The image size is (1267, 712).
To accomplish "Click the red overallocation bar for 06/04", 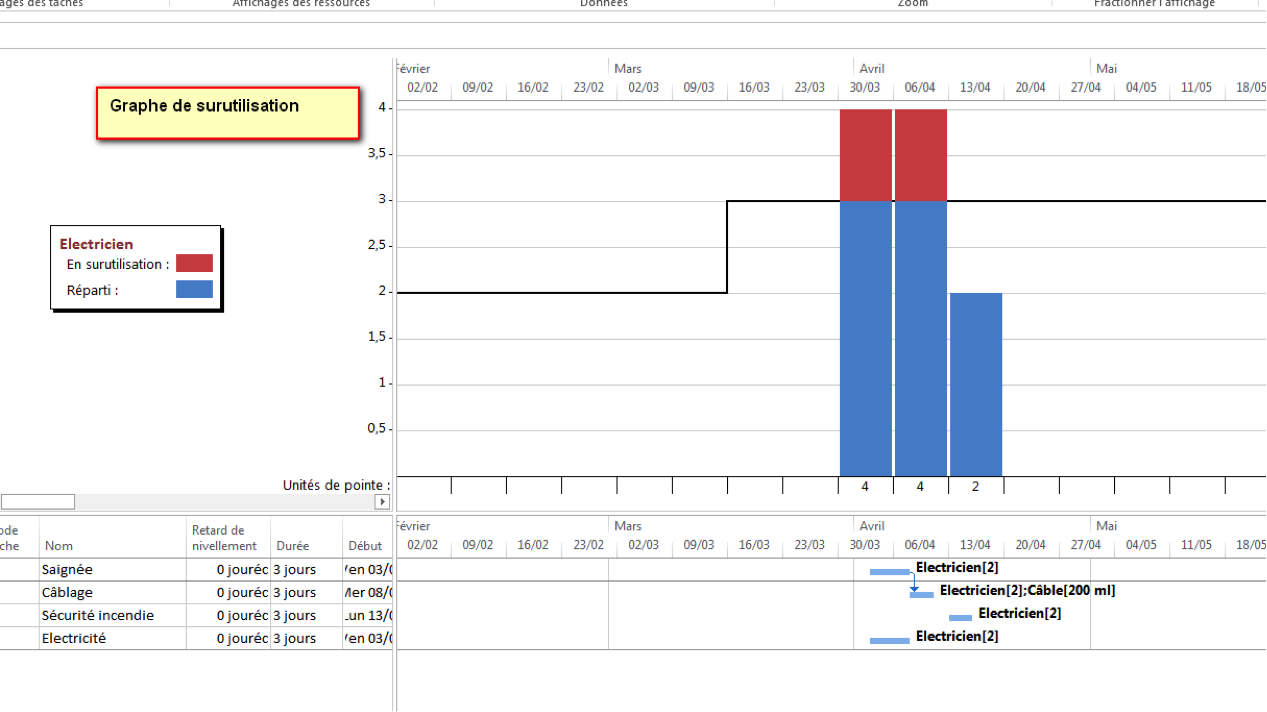I will coord(921,155).
